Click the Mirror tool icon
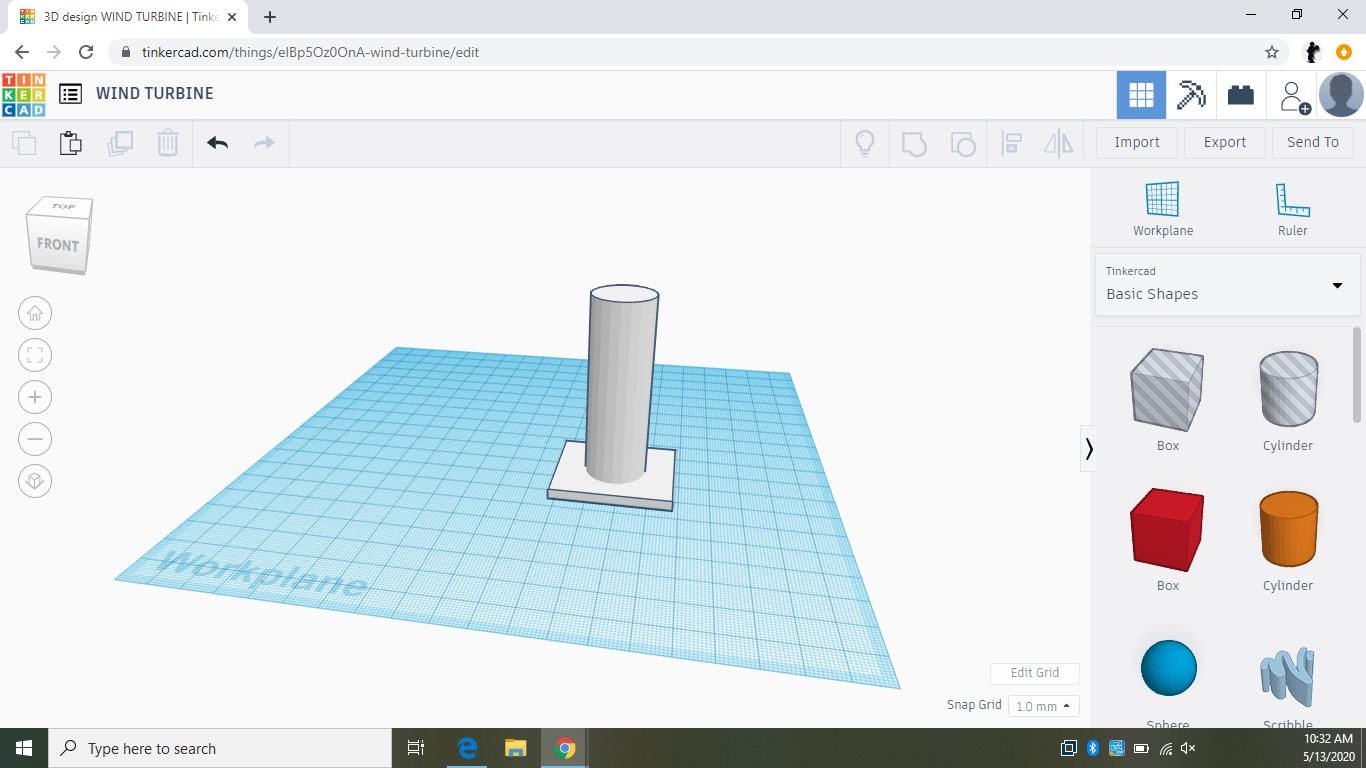This screenshot has height=768, width=1366. 1059,143
